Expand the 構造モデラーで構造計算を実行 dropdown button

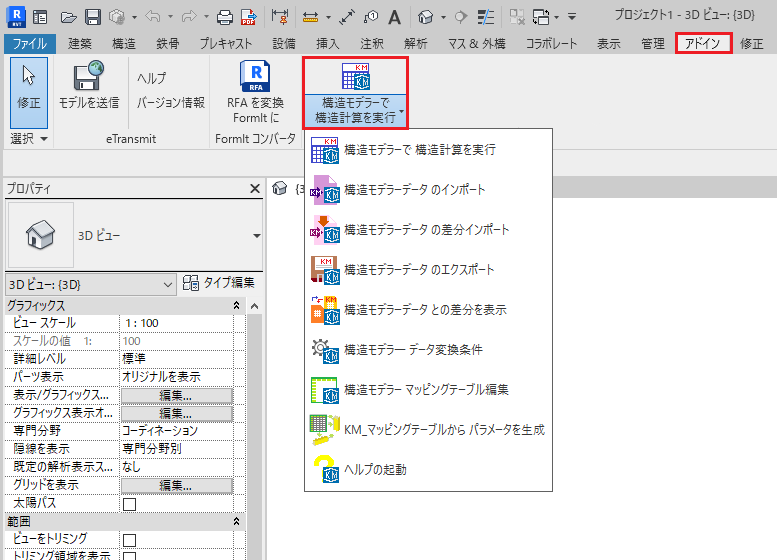click(401, 112)
